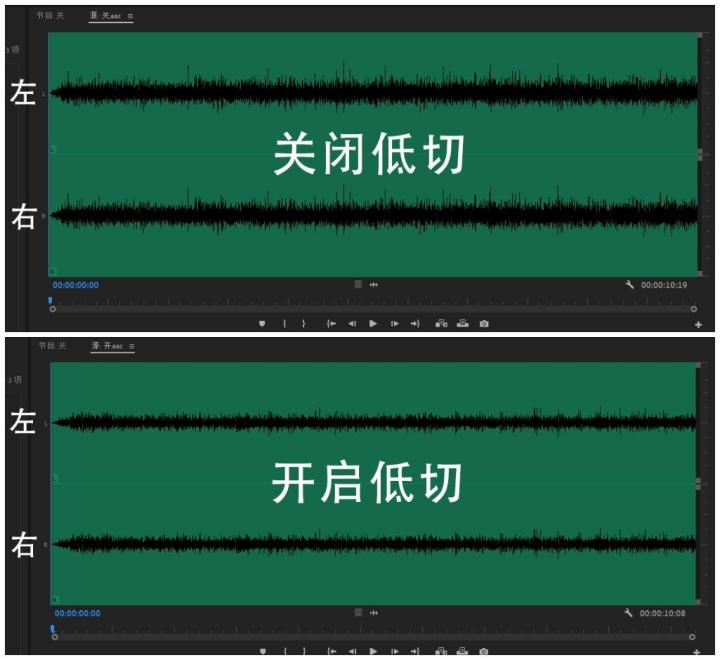Step back one frame in top monitor
The width and height of the screenshot is (720, 660).
click(x=352, y=324)
